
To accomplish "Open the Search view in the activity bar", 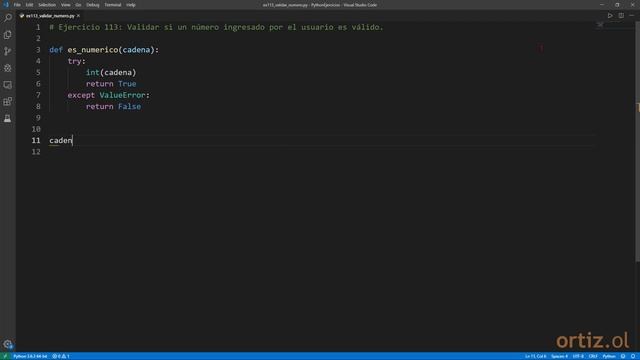I will point(8,18).
